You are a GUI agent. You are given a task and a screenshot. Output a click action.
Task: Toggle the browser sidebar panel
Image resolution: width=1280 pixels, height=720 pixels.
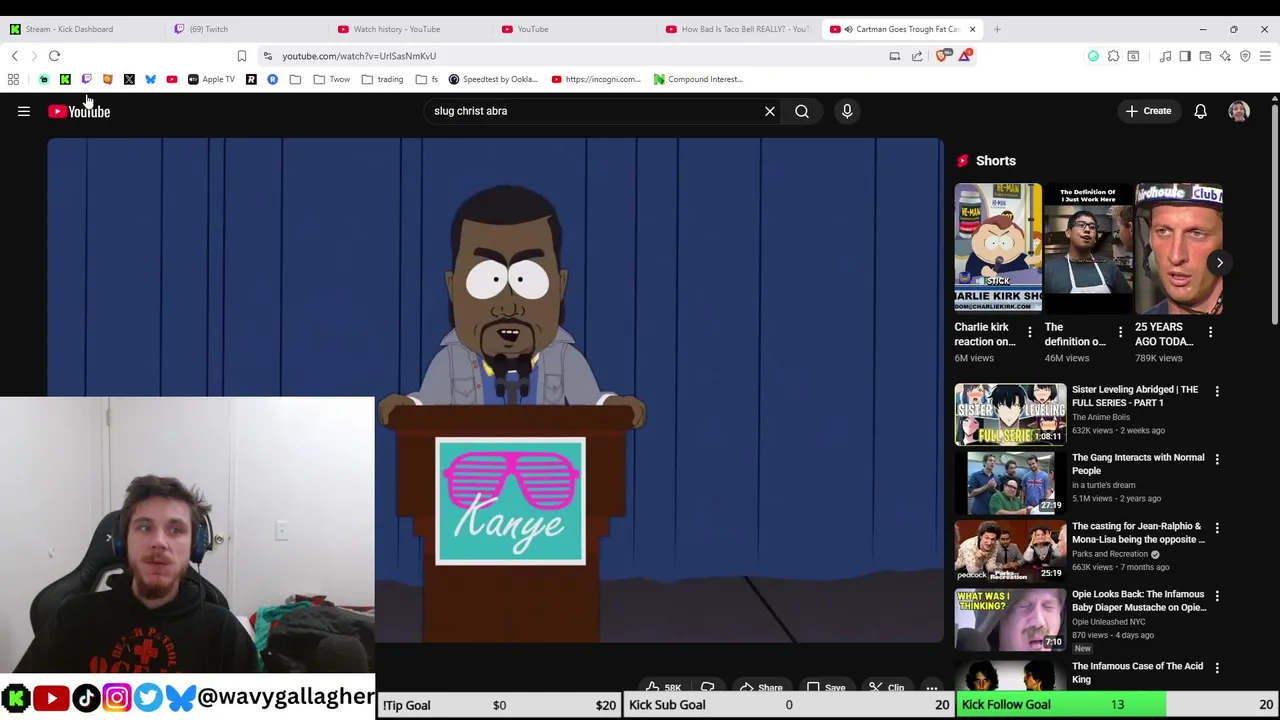coord(1185,56)
